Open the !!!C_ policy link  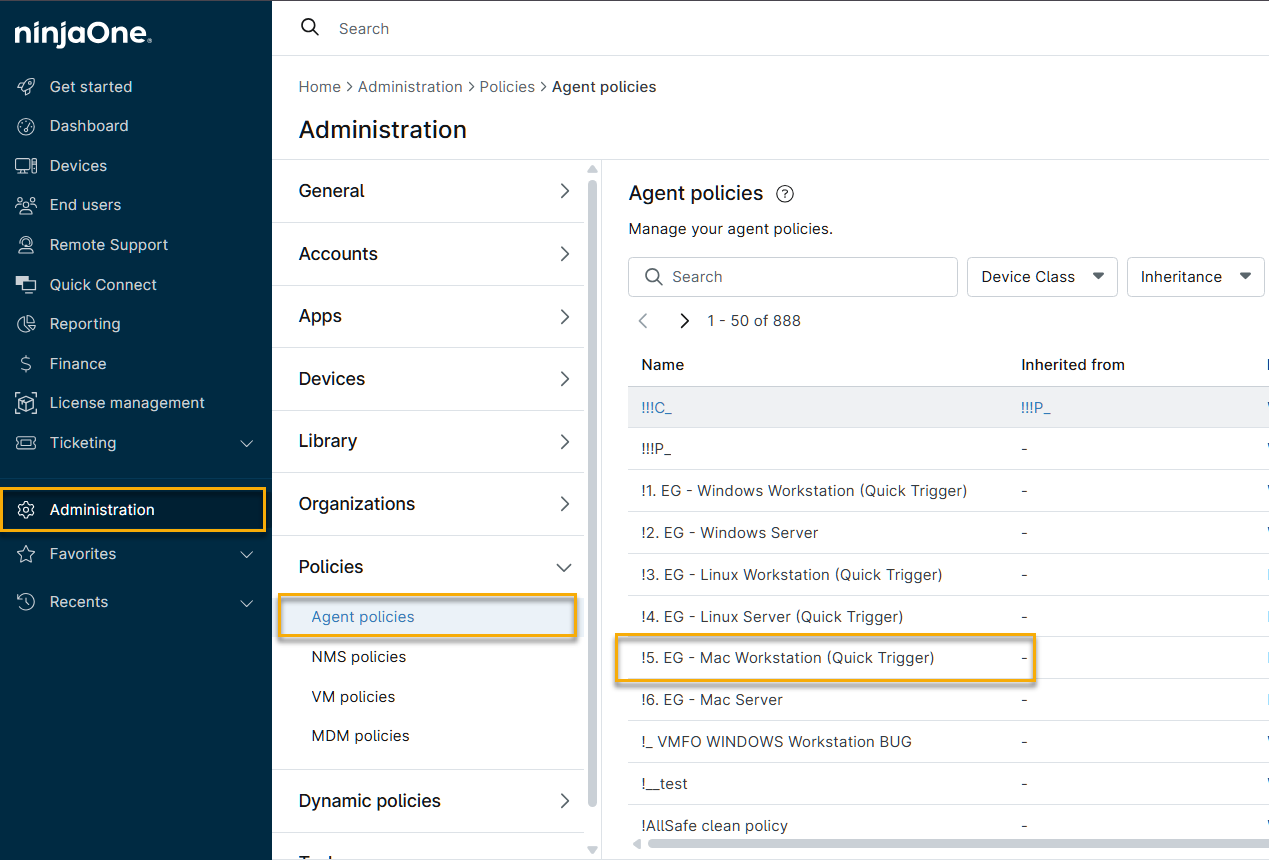656,407
